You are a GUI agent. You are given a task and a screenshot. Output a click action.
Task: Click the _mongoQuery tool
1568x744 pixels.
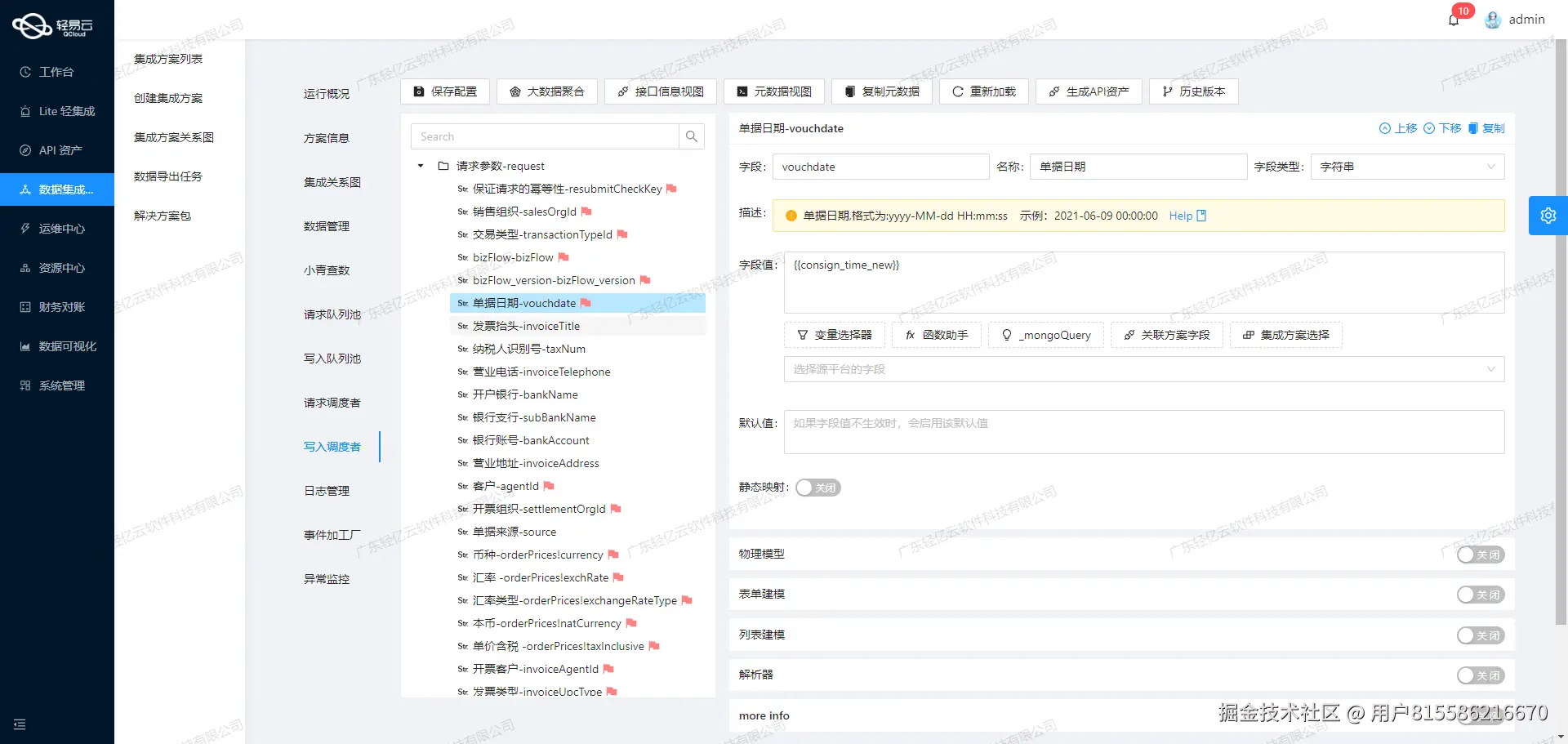(x=1045, y=335)
